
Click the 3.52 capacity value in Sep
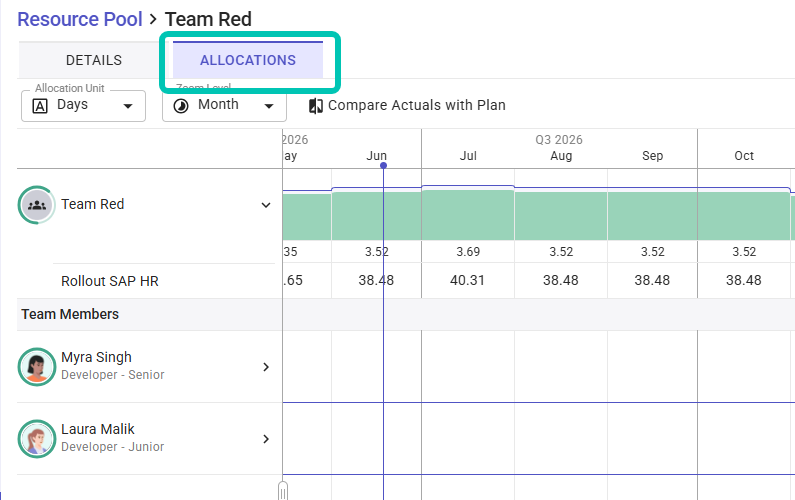(x=653, y=252)
